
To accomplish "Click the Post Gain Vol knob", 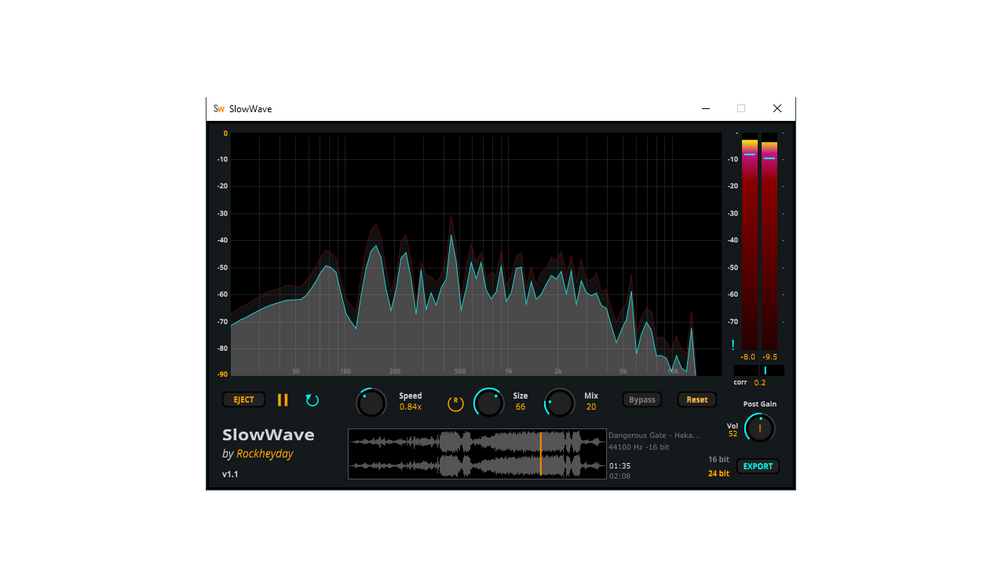I will click(760, 429).
